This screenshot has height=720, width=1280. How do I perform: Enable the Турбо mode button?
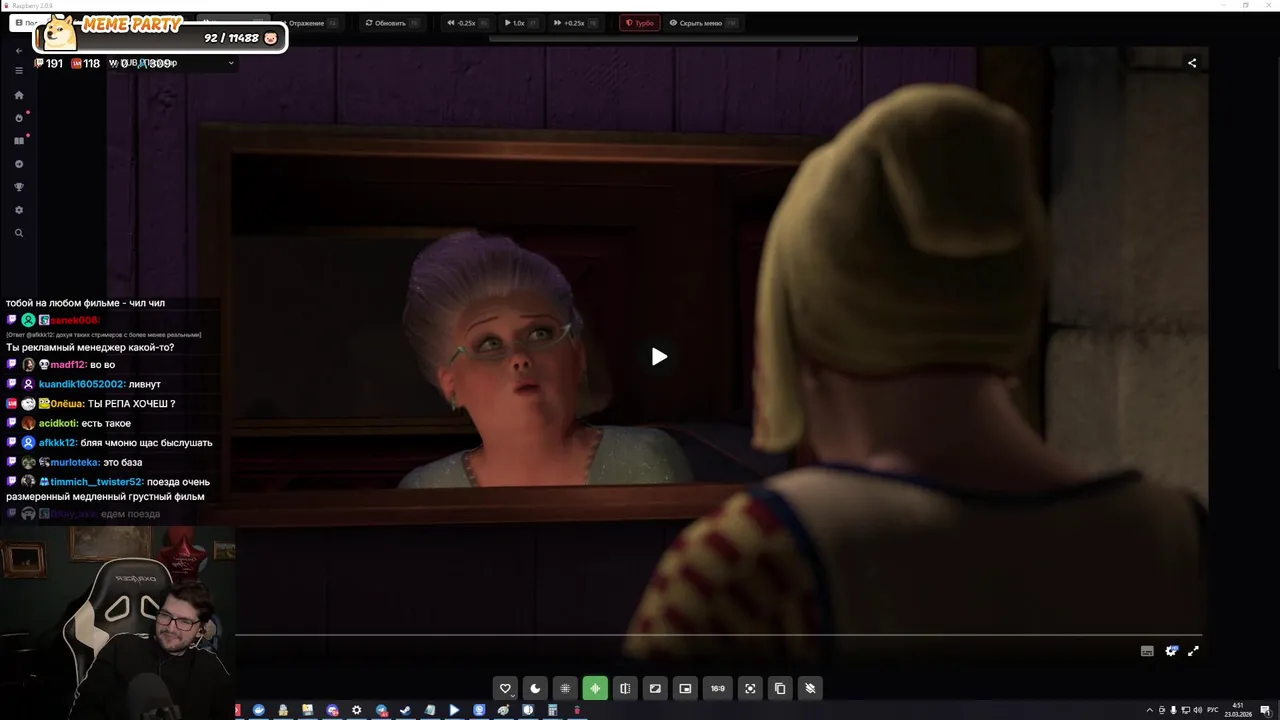point(640,23)
